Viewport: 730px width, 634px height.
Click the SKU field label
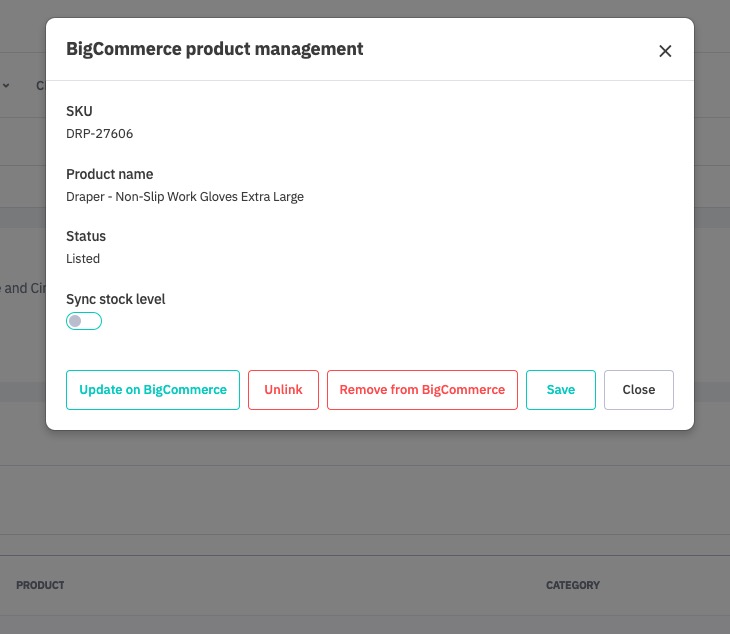(79, 111)
